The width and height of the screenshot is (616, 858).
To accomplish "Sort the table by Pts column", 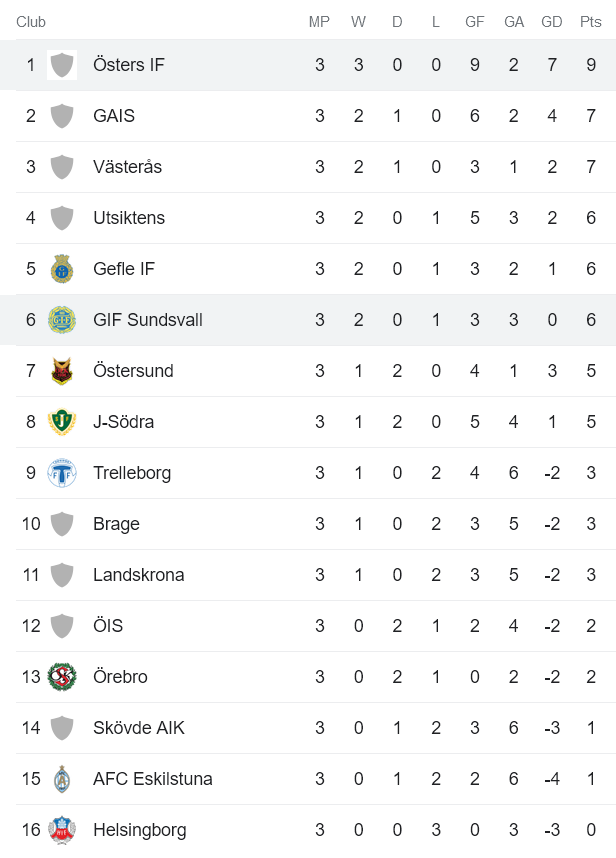I will click(589, 21).
